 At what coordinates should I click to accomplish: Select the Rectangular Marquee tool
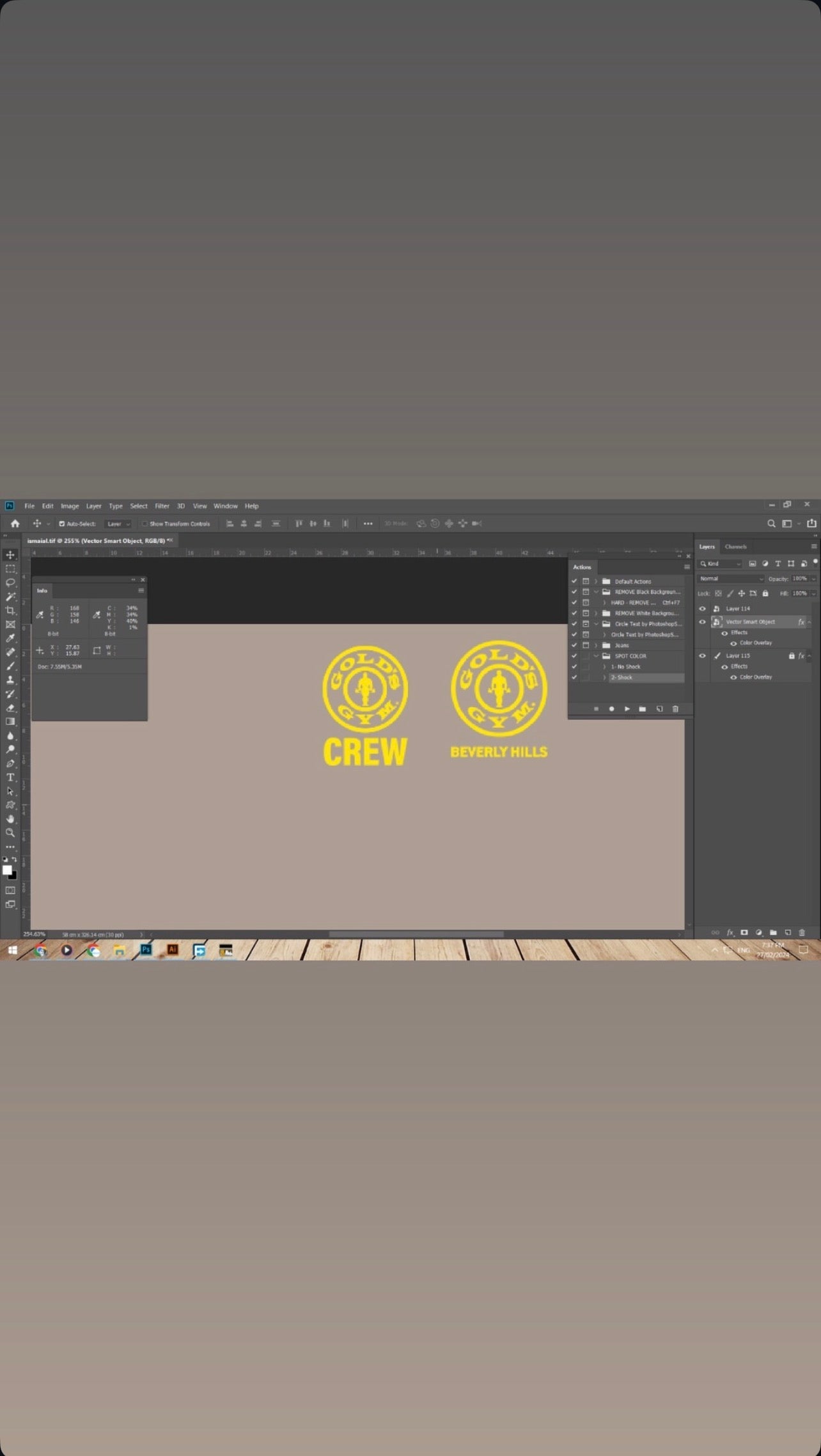(x=10, y=568)
